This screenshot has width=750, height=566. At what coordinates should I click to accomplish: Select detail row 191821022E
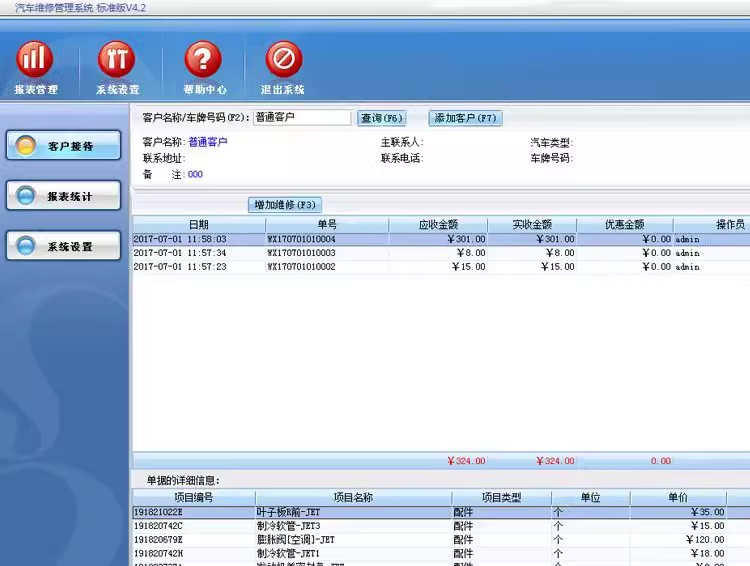point(441,512)
